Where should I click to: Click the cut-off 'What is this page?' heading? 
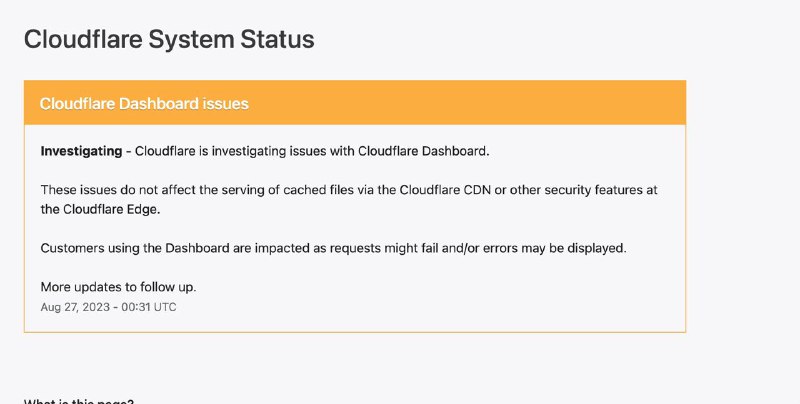click(x=78, y=400)
